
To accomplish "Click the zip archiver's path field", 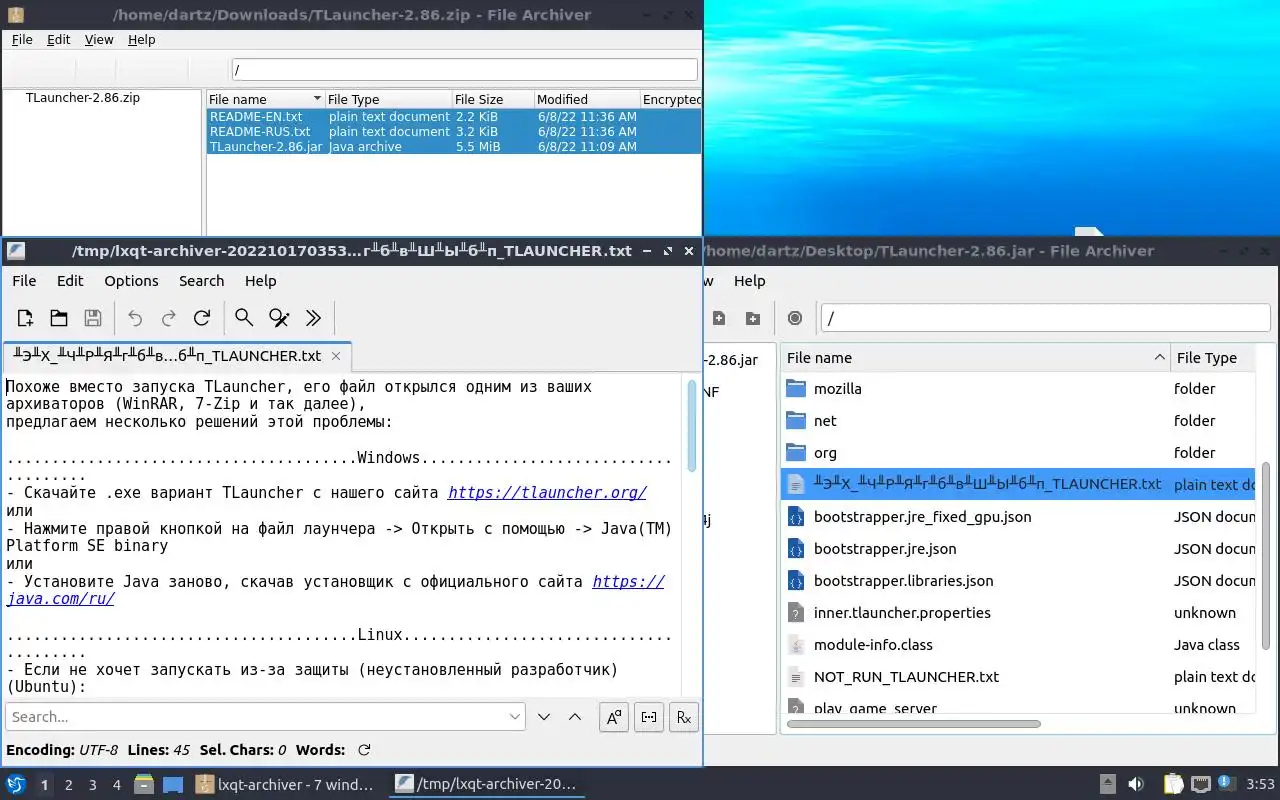I will (465, 70).
